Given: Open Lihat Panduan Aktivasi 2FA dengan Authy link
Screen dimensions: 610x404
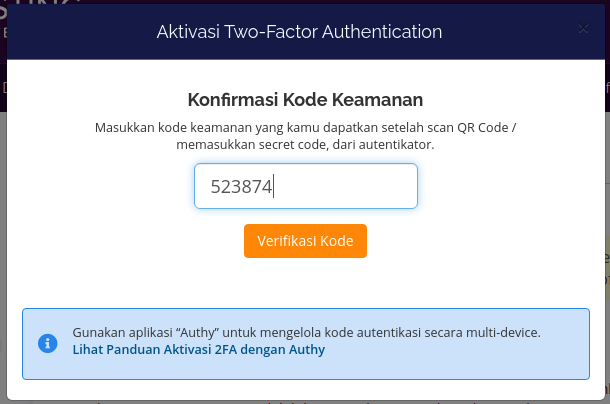Looking at the screenshot, I should coord(198,350).
